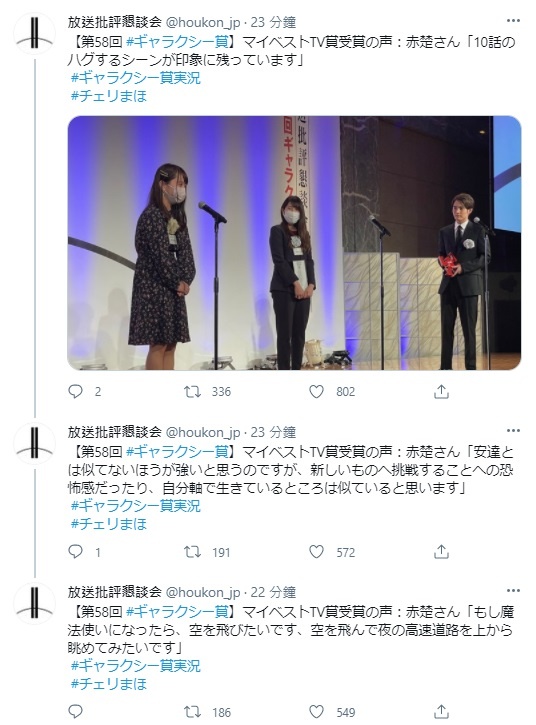Image resolution: width=536 pixels, height=725 pixels.
Task: Open more options menu on first tweet
Action: pos(513,21)
